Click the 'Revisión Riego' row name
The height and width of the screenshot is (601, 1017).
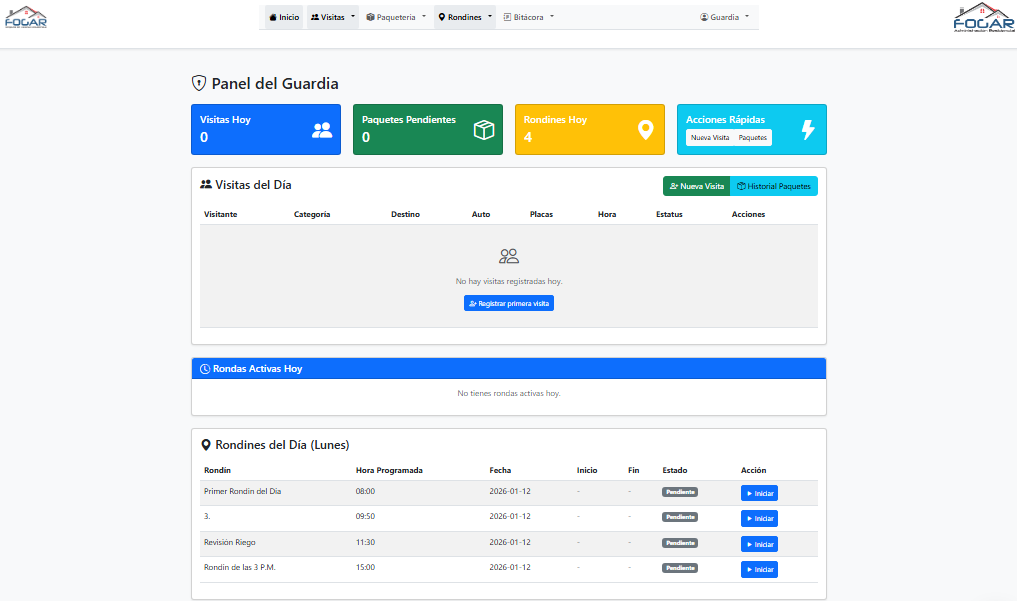click(230, 543)
